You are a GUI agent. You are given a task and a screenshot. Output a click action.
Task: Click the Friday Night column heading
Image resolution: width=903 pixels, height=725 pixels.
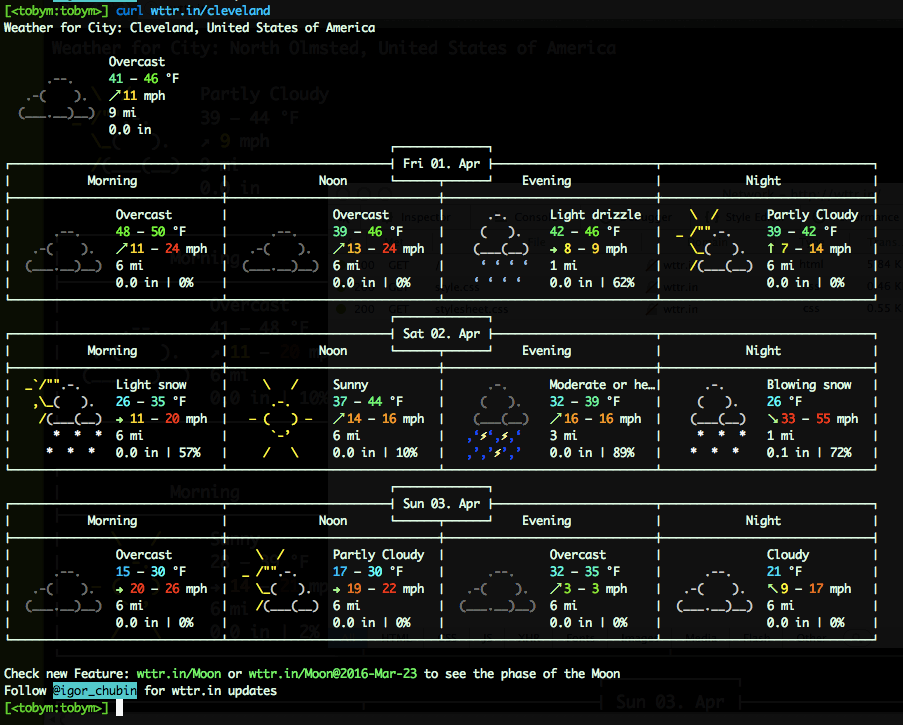pos(763,181)
